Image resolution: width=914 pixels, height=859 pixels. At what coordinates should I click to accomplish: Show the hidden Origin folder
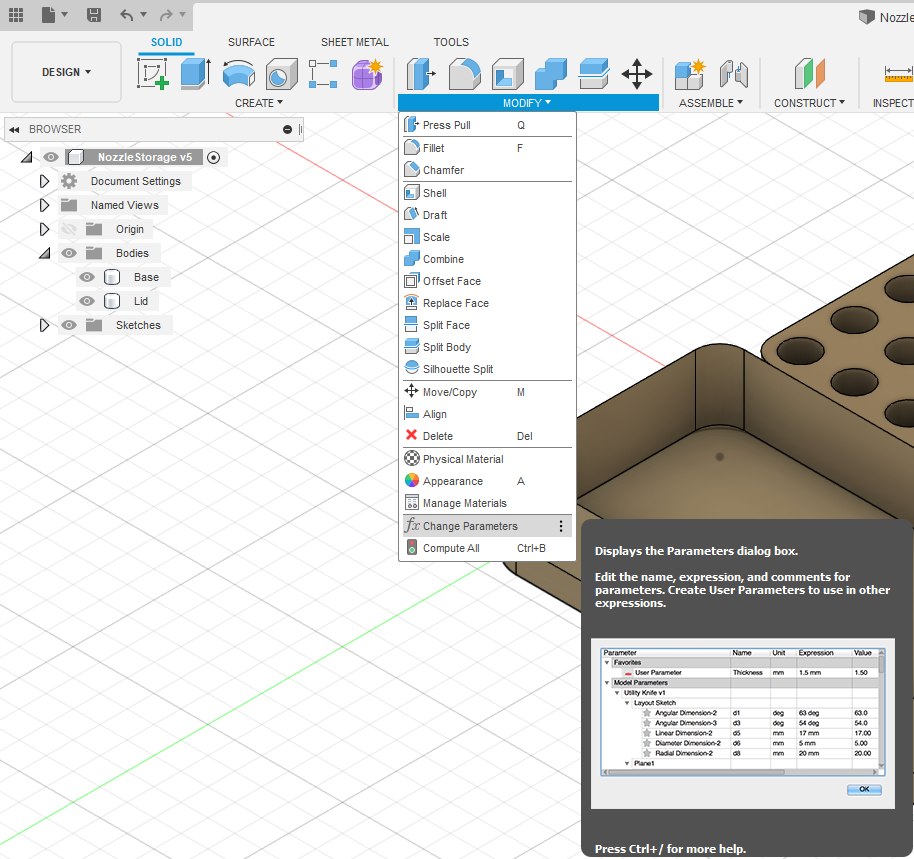[69, 230]
